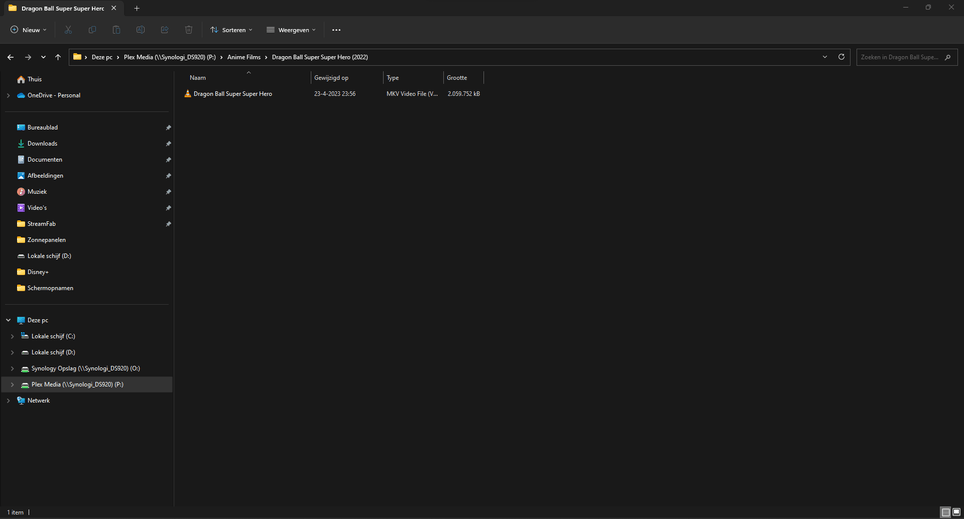Click the Delete trash icon
Screen dimensions: 964x519
189,30
